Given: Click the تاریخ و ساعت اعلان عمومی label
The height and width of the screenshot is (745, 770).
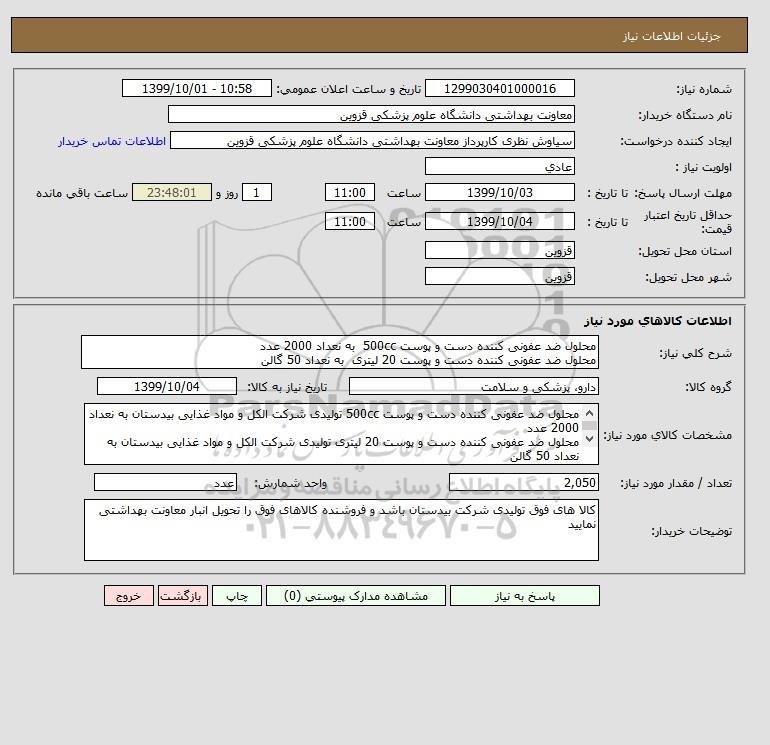Looking at the screenshot, I should click(x=349, y=89).
